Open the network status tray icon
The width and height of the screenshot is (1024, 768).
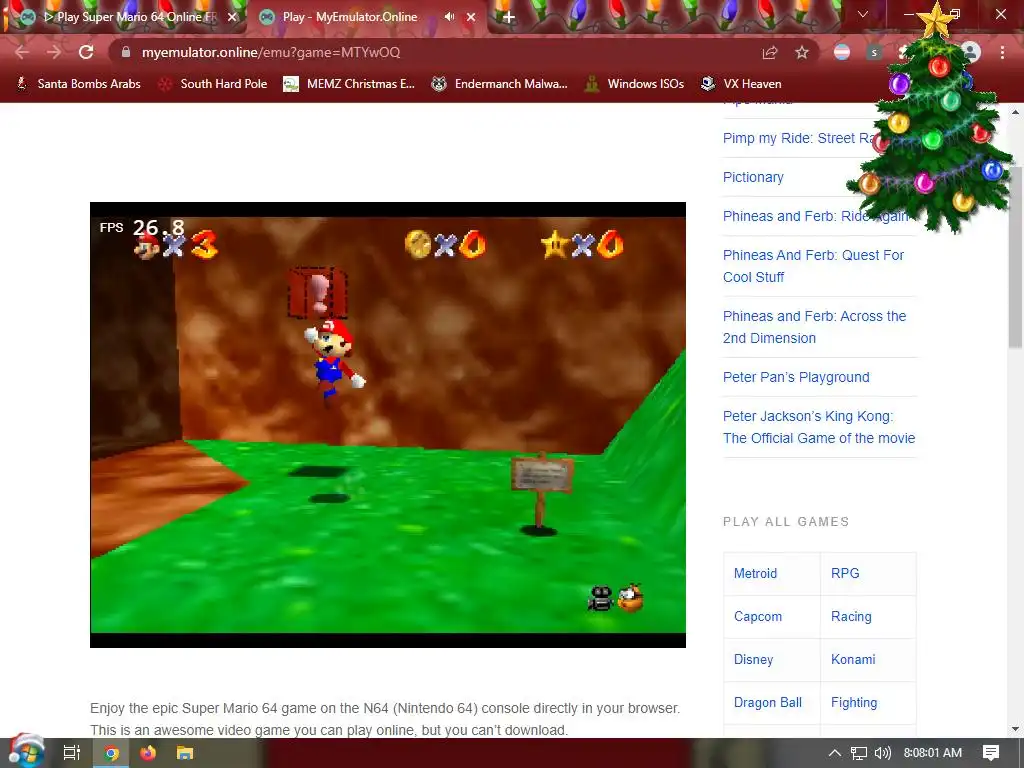[859, 753]
